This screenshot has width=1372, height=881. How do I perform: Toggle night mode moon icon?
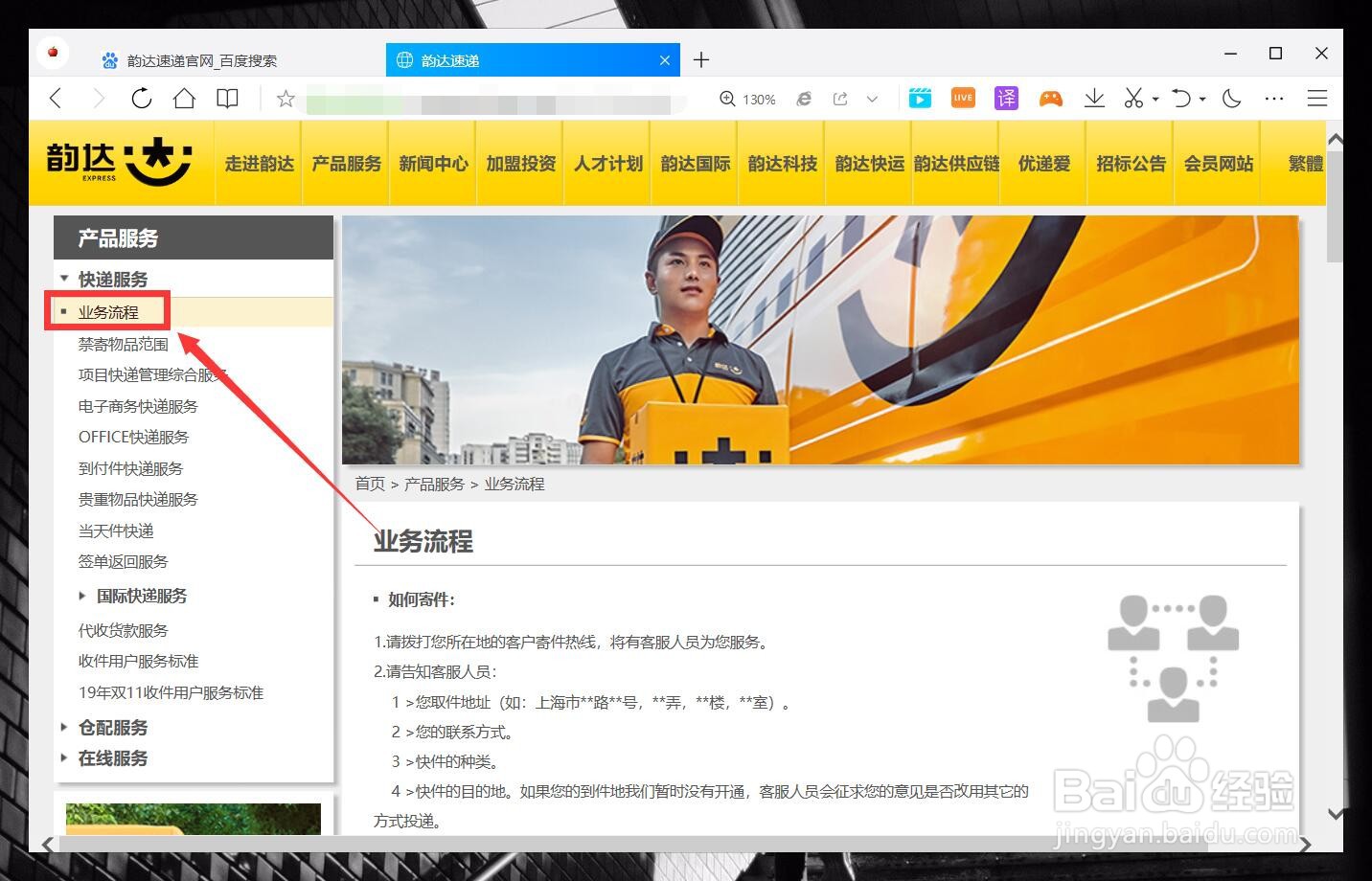point(1232,98)
